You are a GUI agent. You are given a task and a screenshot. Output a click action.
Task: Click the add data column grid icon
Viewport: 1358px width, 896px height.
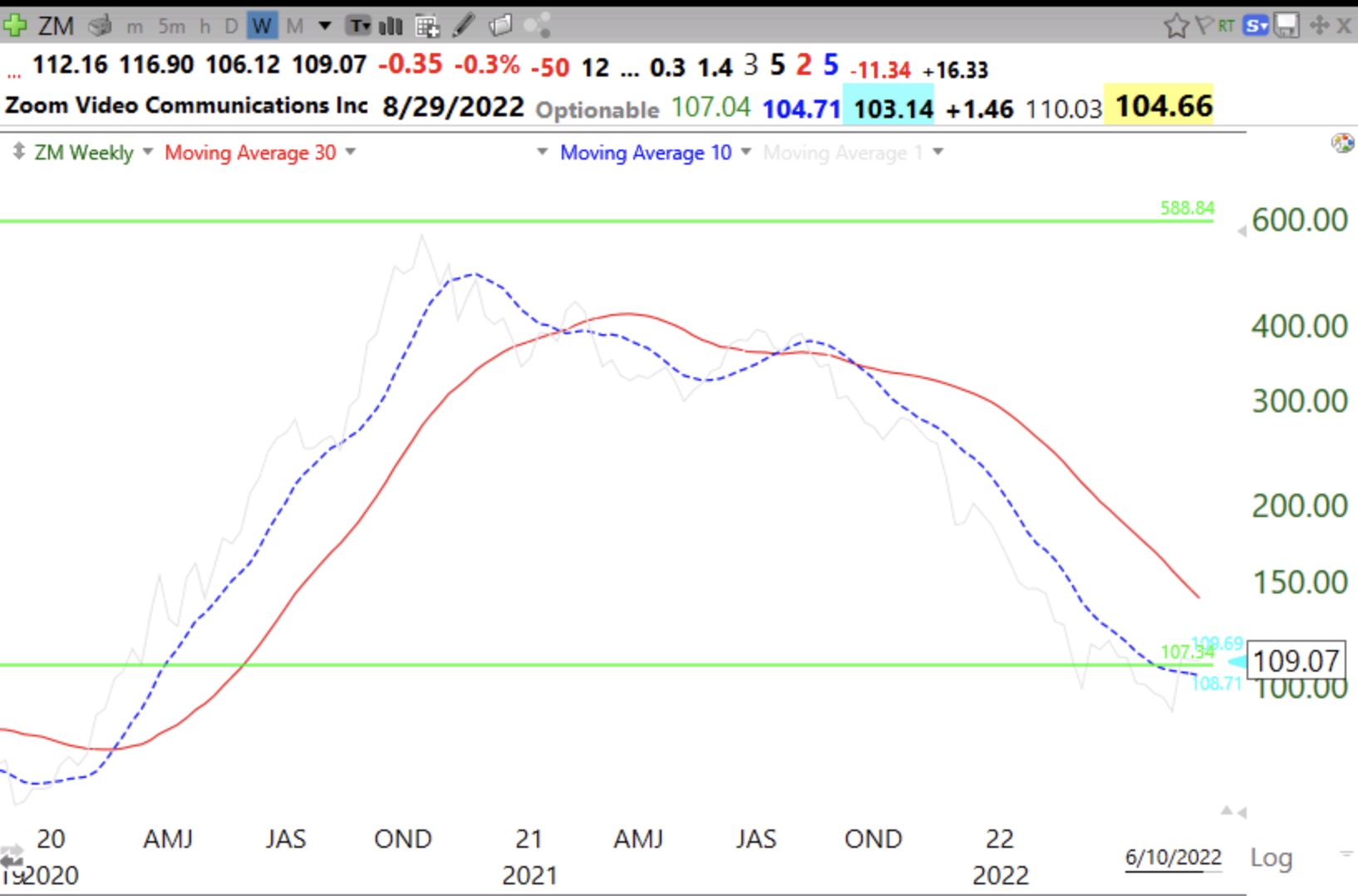coord(427,27)
